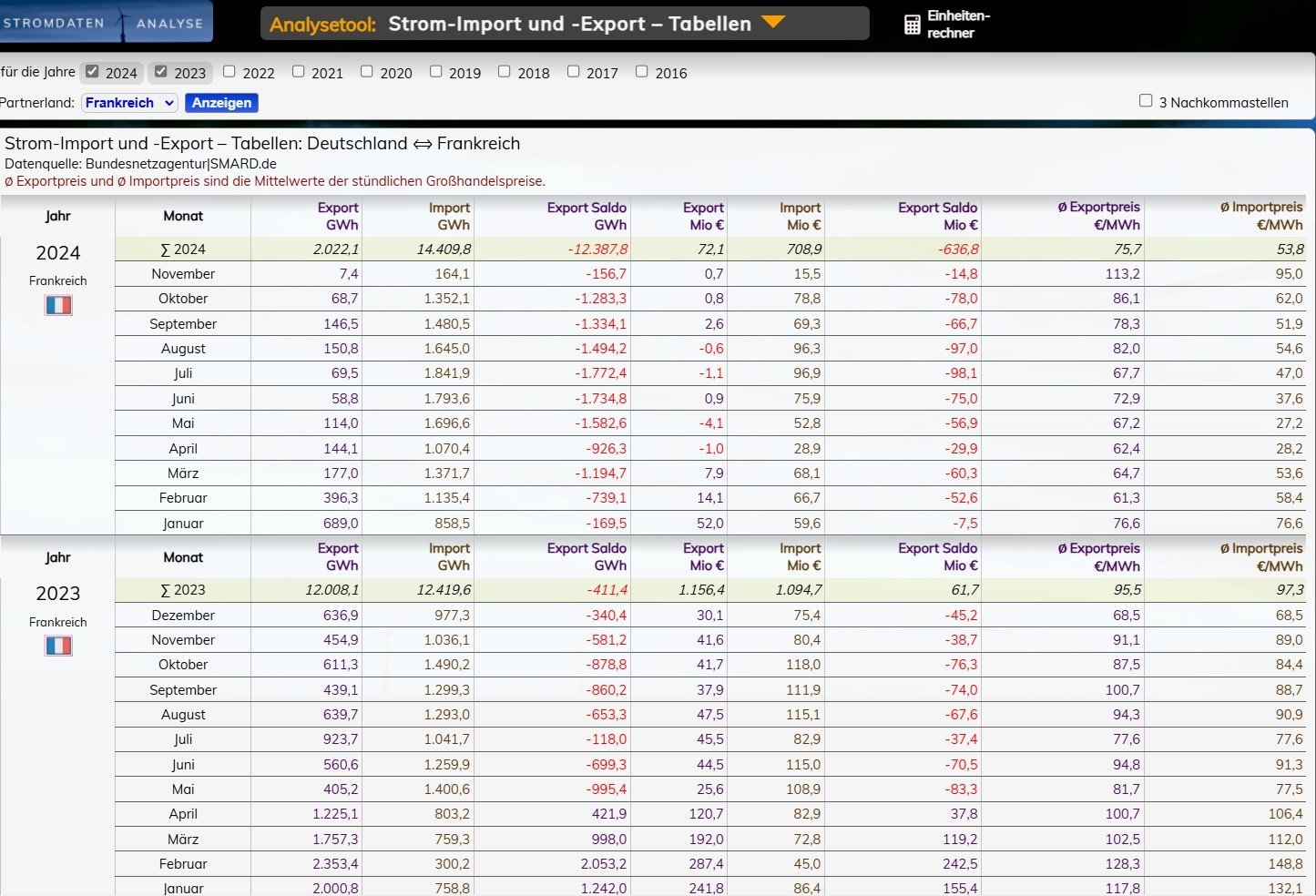The height and width of the screenshot is (896, 1316).
Task: Switch to the Analyse tab
Action: click(x=169, y=23)
